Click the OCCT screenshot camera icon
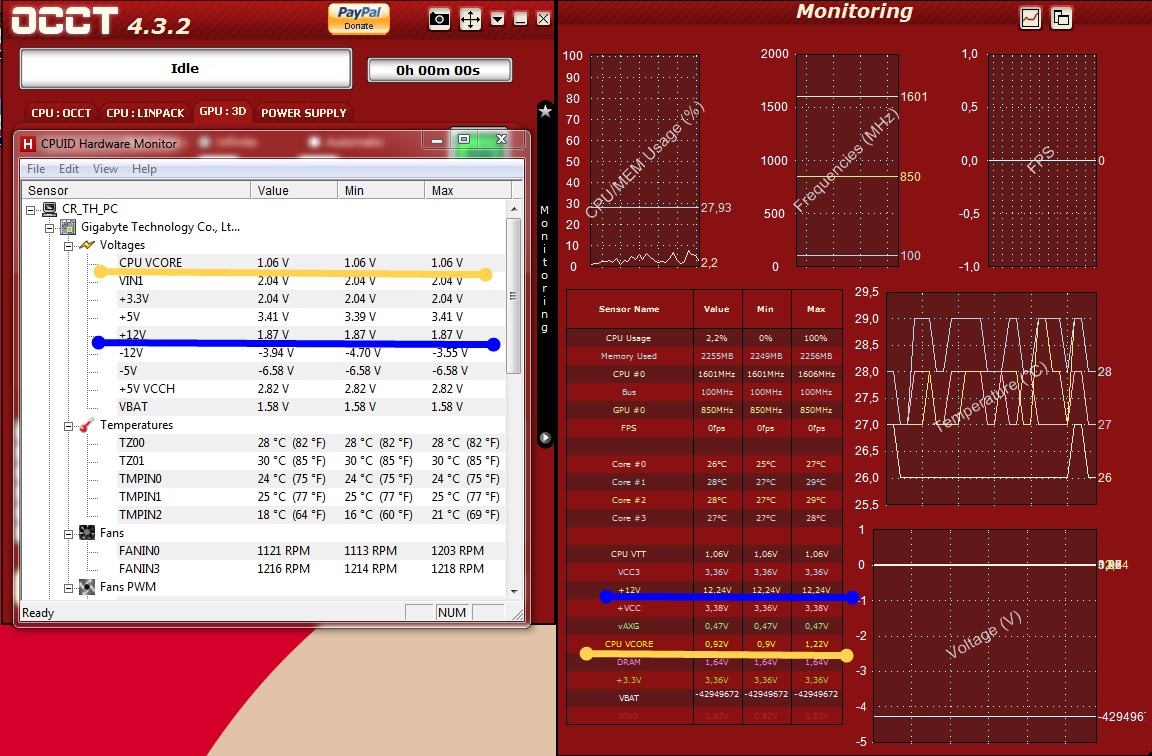The image size is (1152, 756). [x=439, y=19]
